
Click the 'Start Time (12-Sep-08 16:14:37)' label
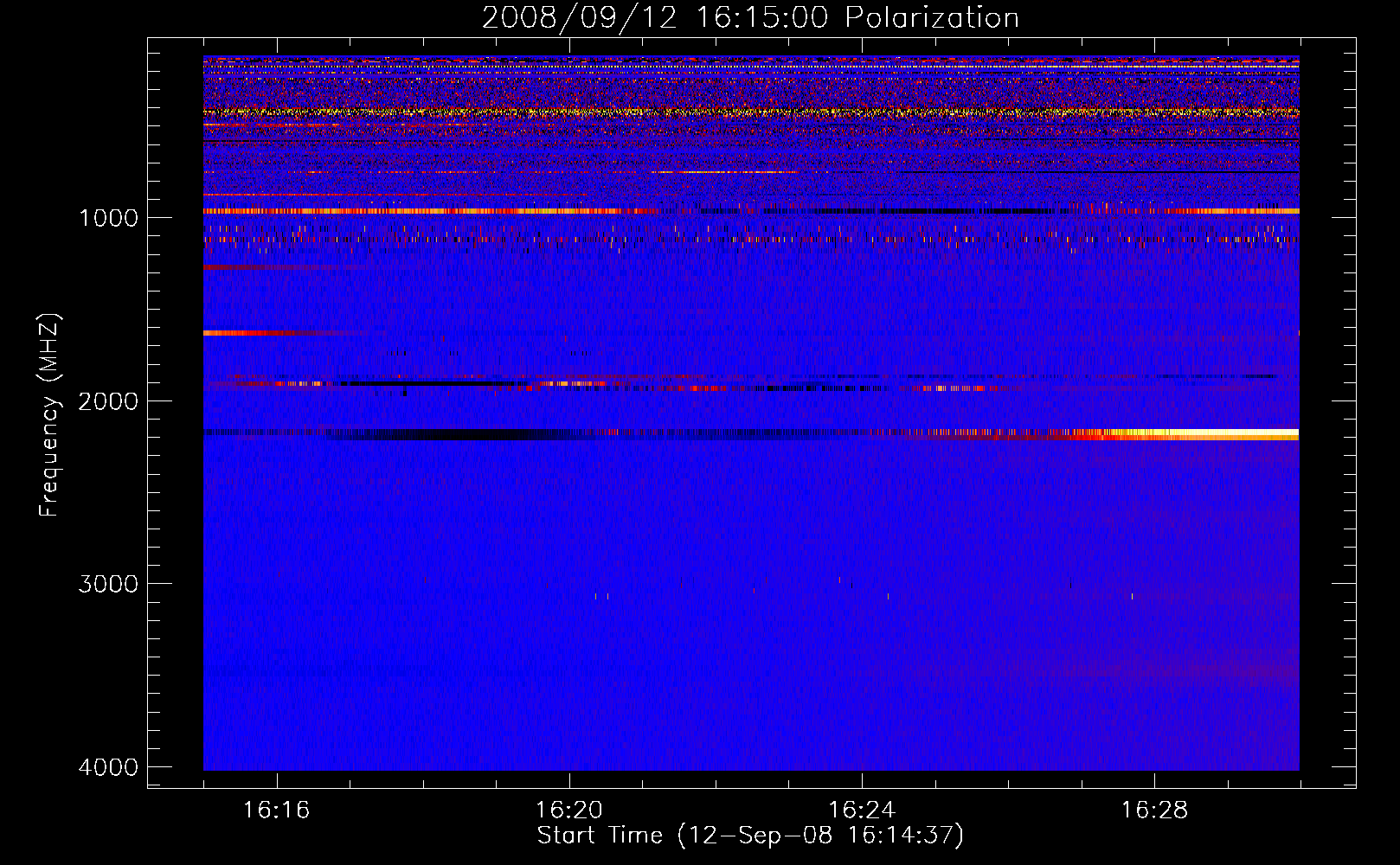point(750,836)
